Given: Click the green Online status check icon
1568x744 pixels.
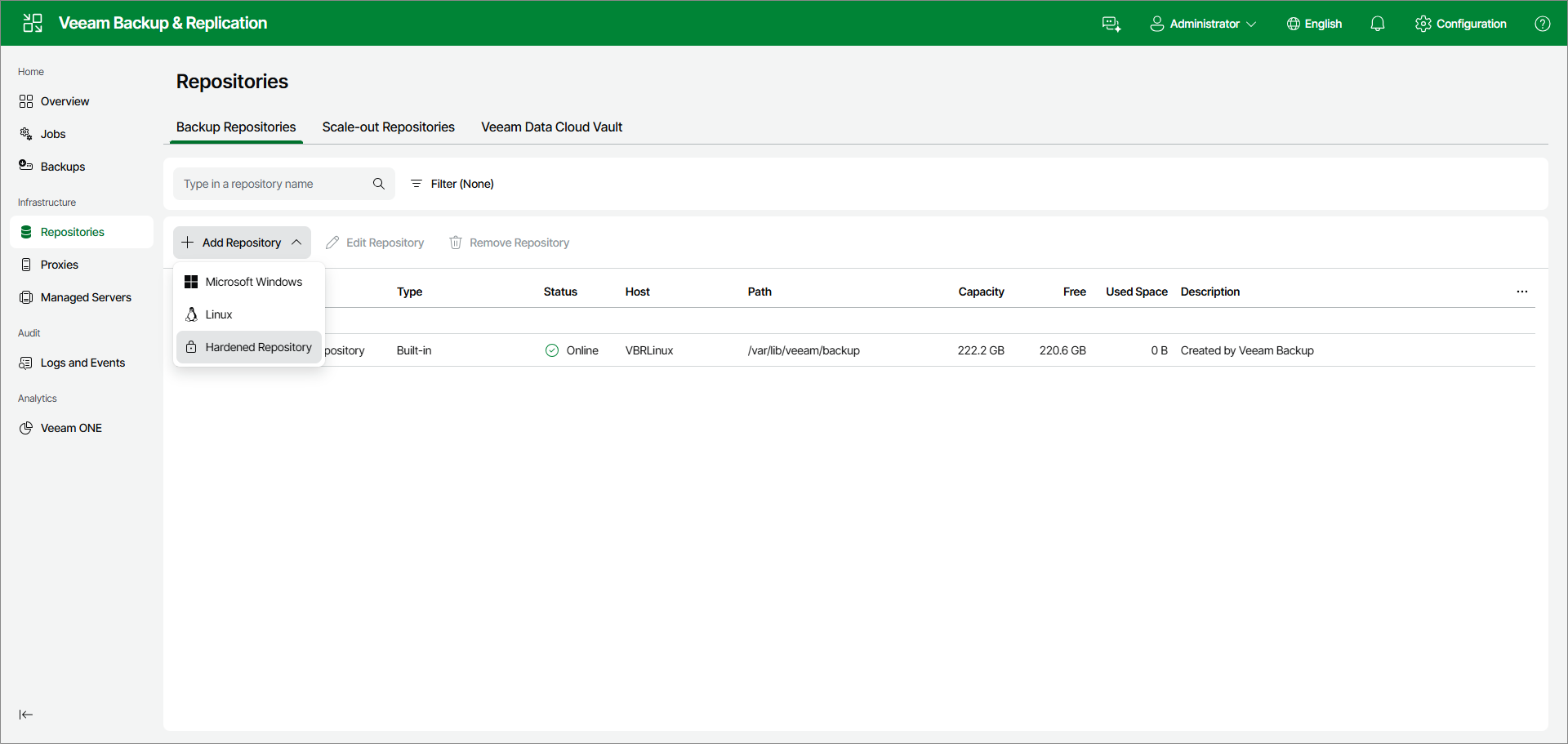Looking at the screenshot, I should (552, 350).
